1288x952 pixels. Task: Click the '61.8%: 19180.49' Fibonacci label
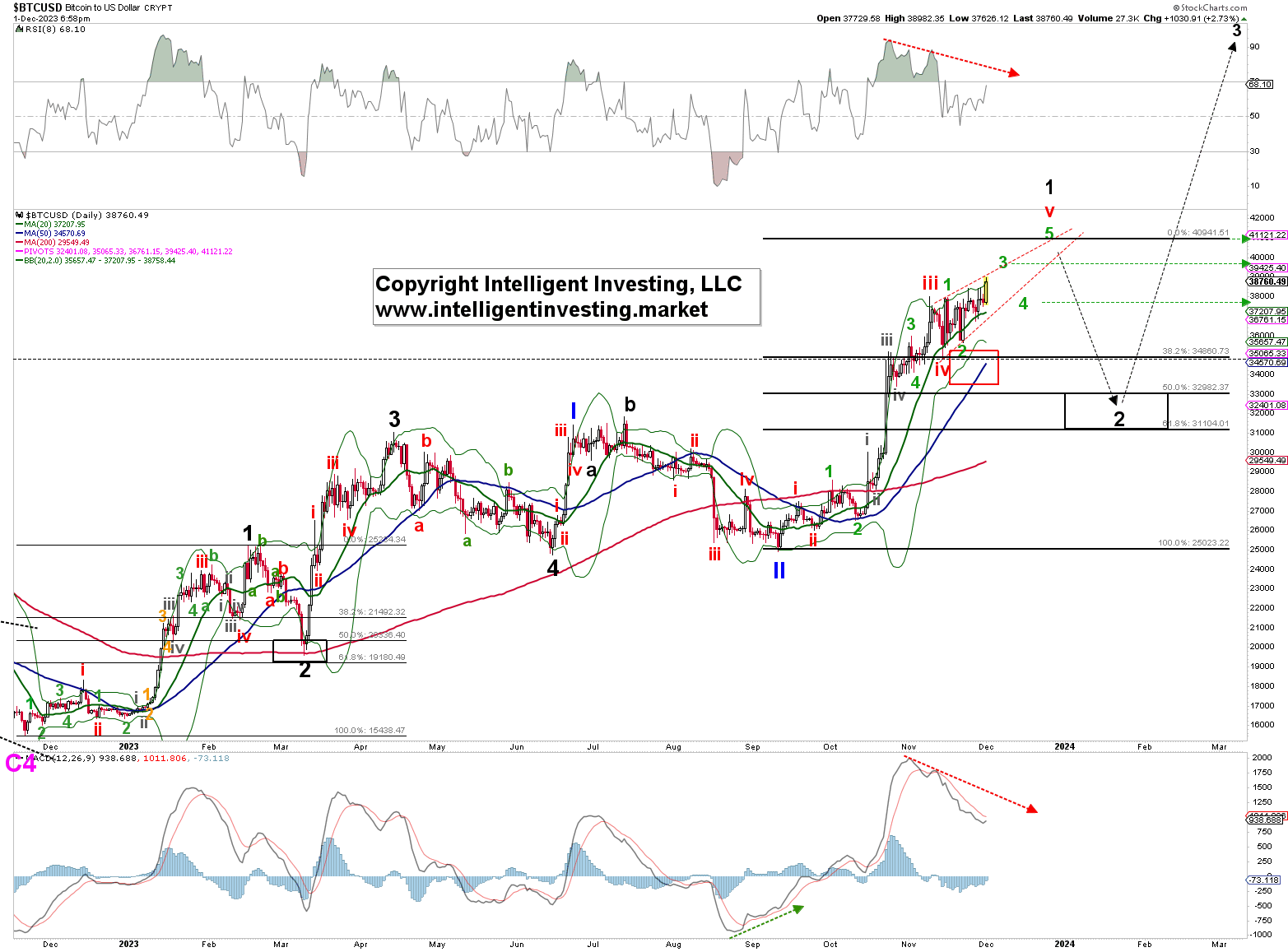coord(372,657)
